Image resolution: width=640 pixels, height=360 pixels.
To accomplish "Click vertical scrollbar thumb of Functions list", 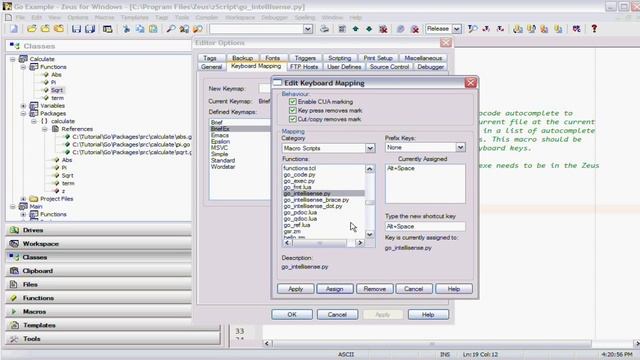I will pyautogui.click(x=370, y=202).
